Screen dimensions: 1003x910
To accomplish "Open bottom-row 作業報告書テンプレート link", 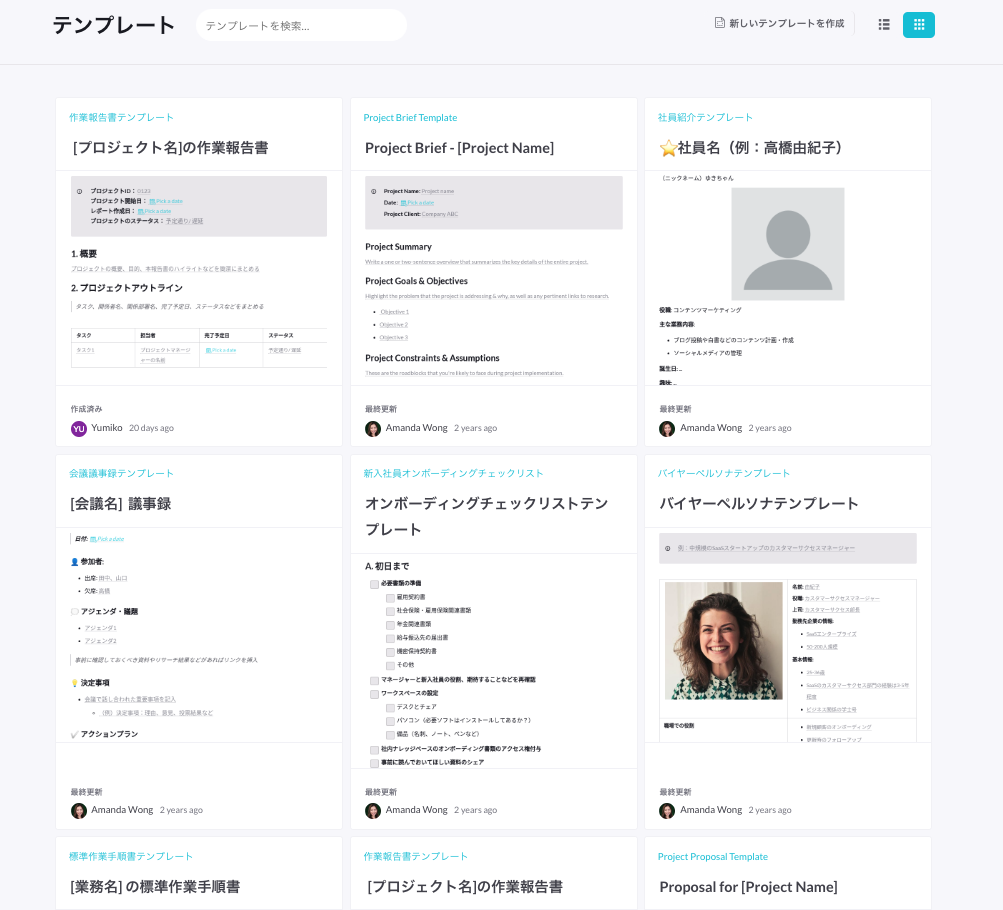I will coord(415,856).
